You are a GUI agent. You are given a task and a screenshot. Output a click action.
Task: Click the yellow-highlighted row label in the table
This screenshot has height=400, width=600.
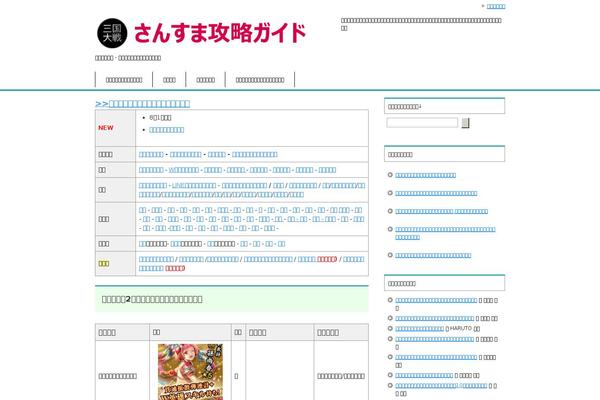104,263
